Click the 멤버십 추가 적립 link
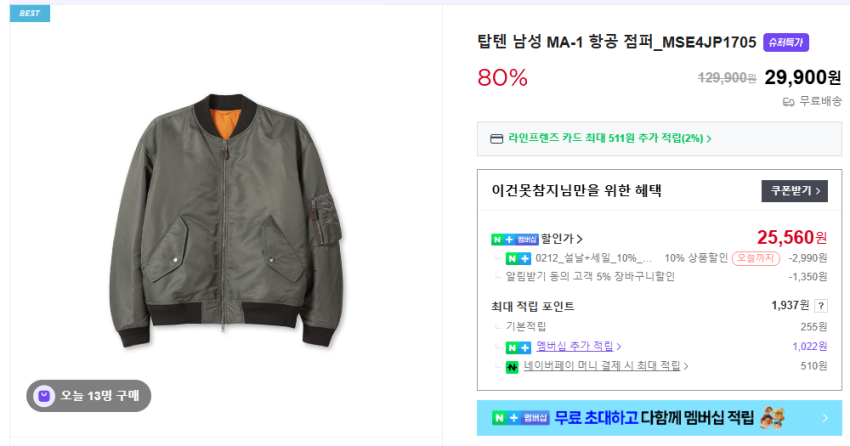This screenshot has height=446, width=850. coord(574,346)
